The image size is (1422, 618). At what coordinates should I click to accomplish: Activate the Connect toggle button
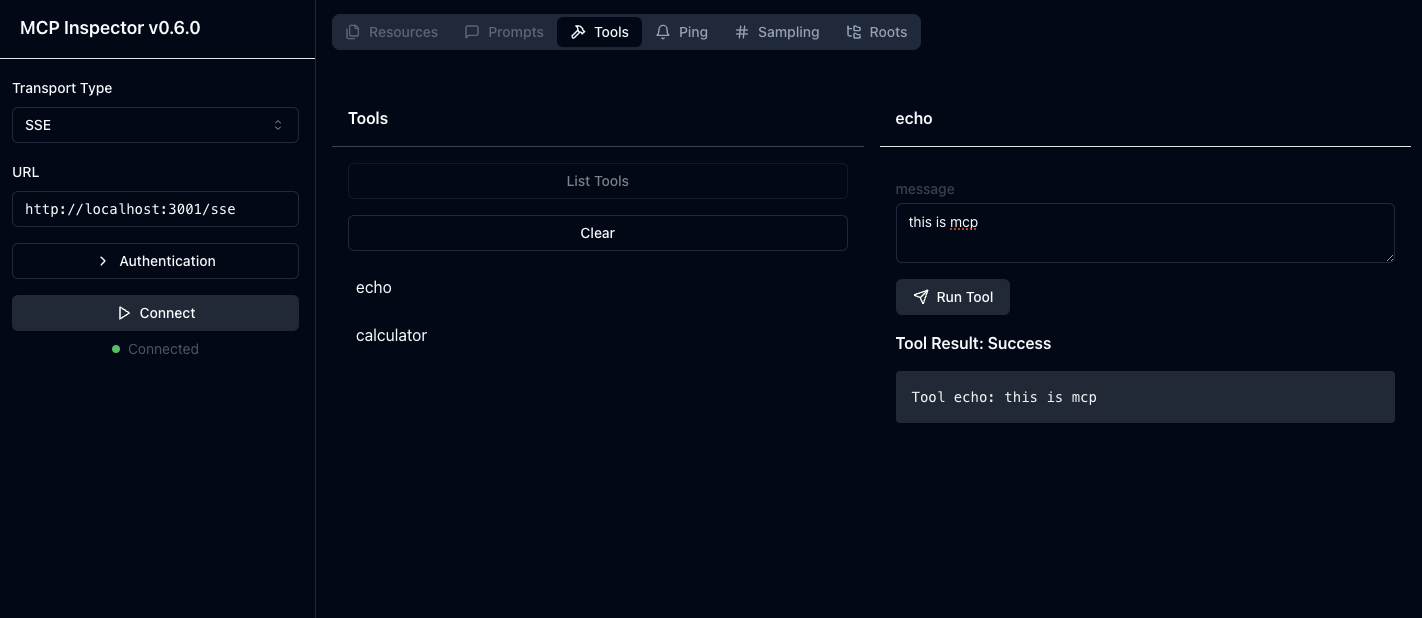point(155,313)
